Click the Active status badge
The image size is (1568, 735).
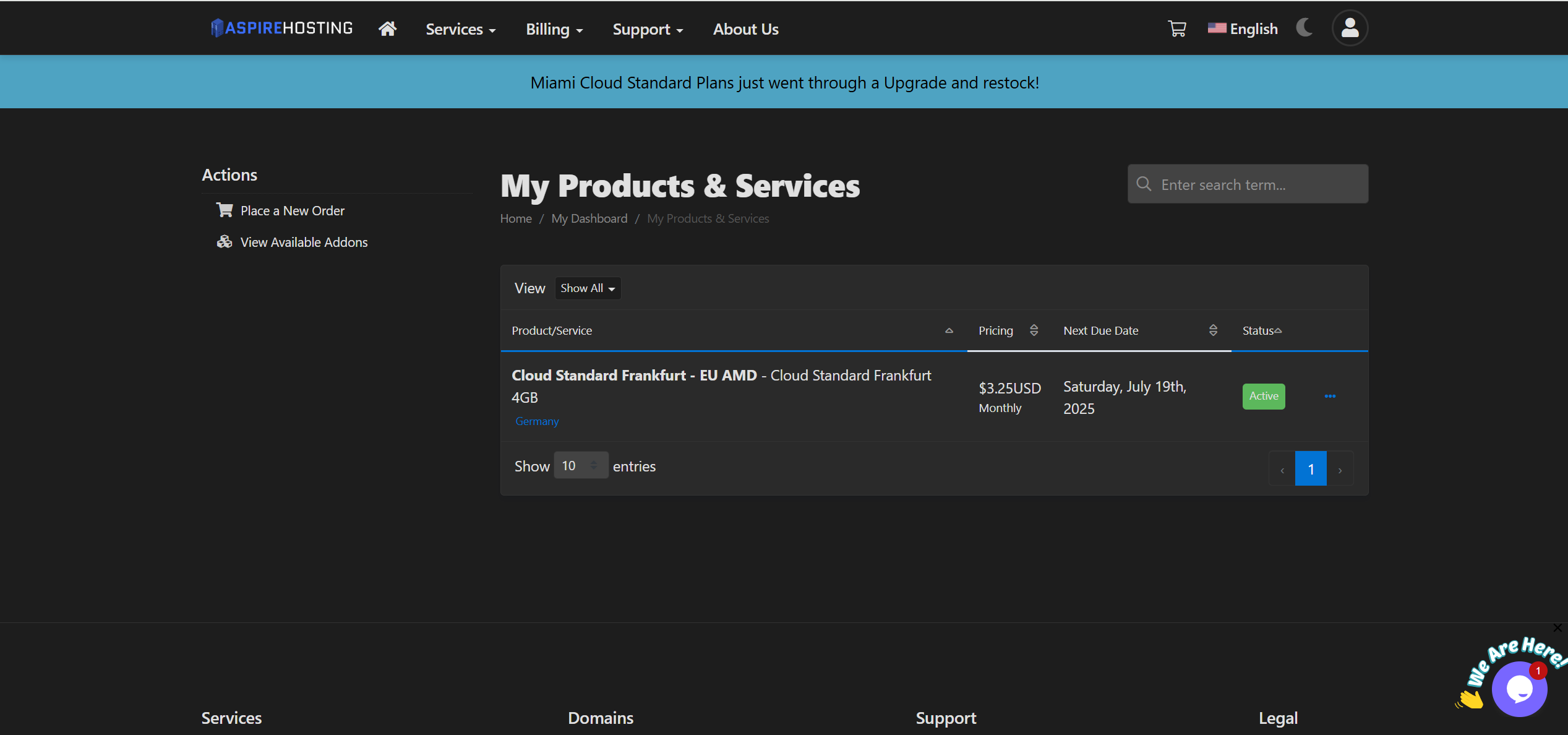point(1264,396)
